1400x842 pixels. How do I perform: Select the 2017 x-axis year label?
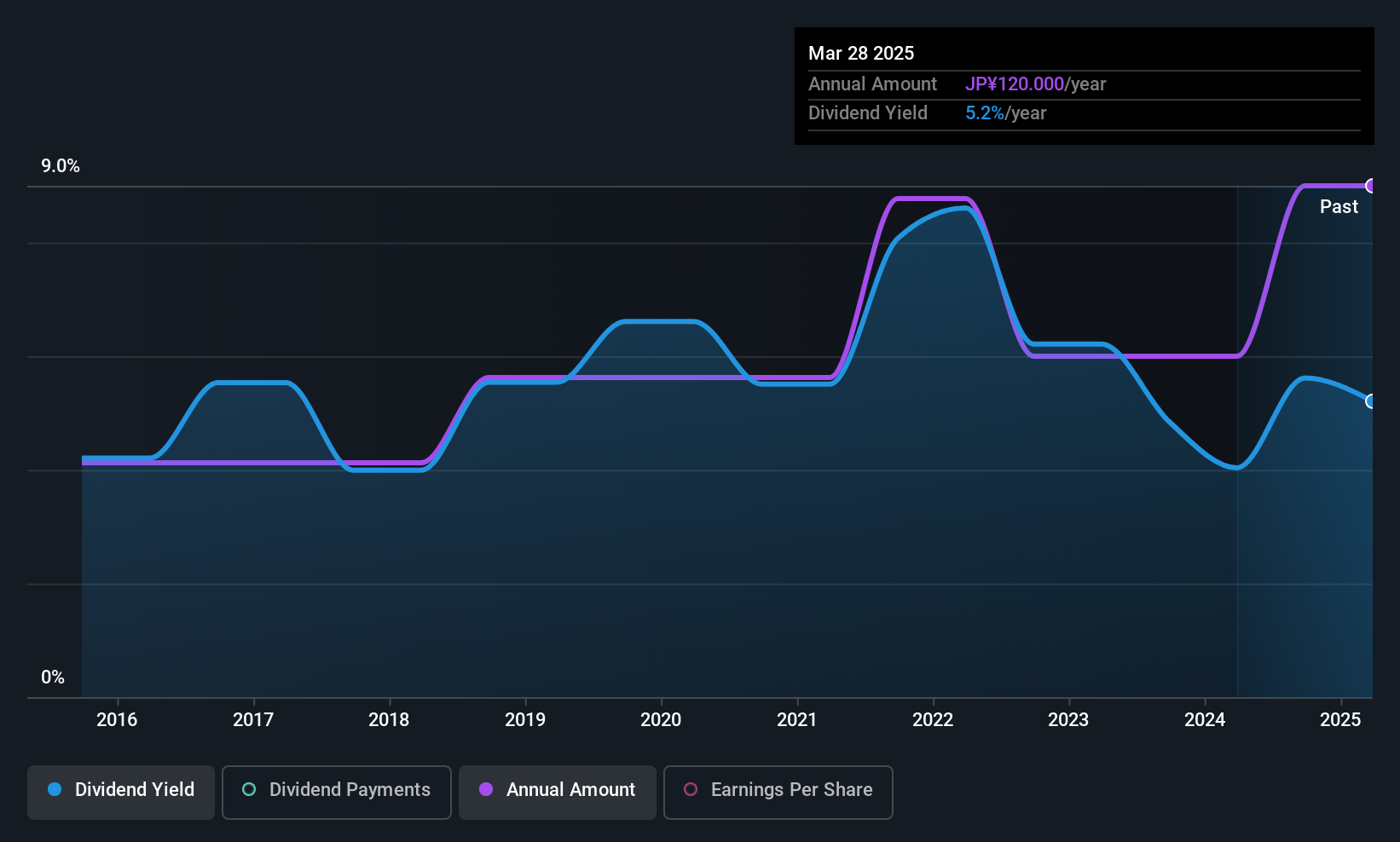pyautogui.click(x=253, y=720)
